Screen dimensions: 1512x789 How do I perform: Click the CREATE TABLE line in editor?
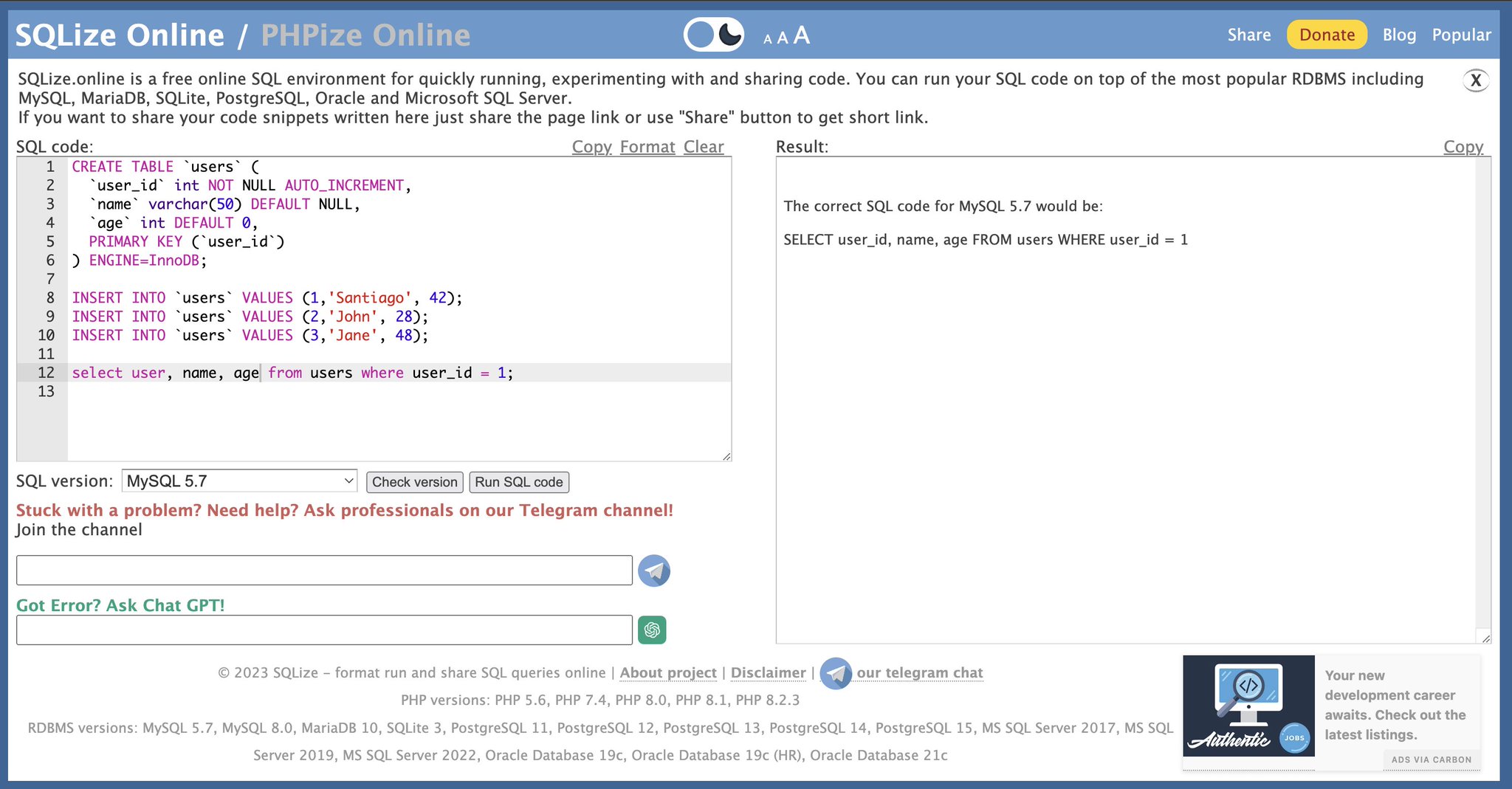(165, 167)
